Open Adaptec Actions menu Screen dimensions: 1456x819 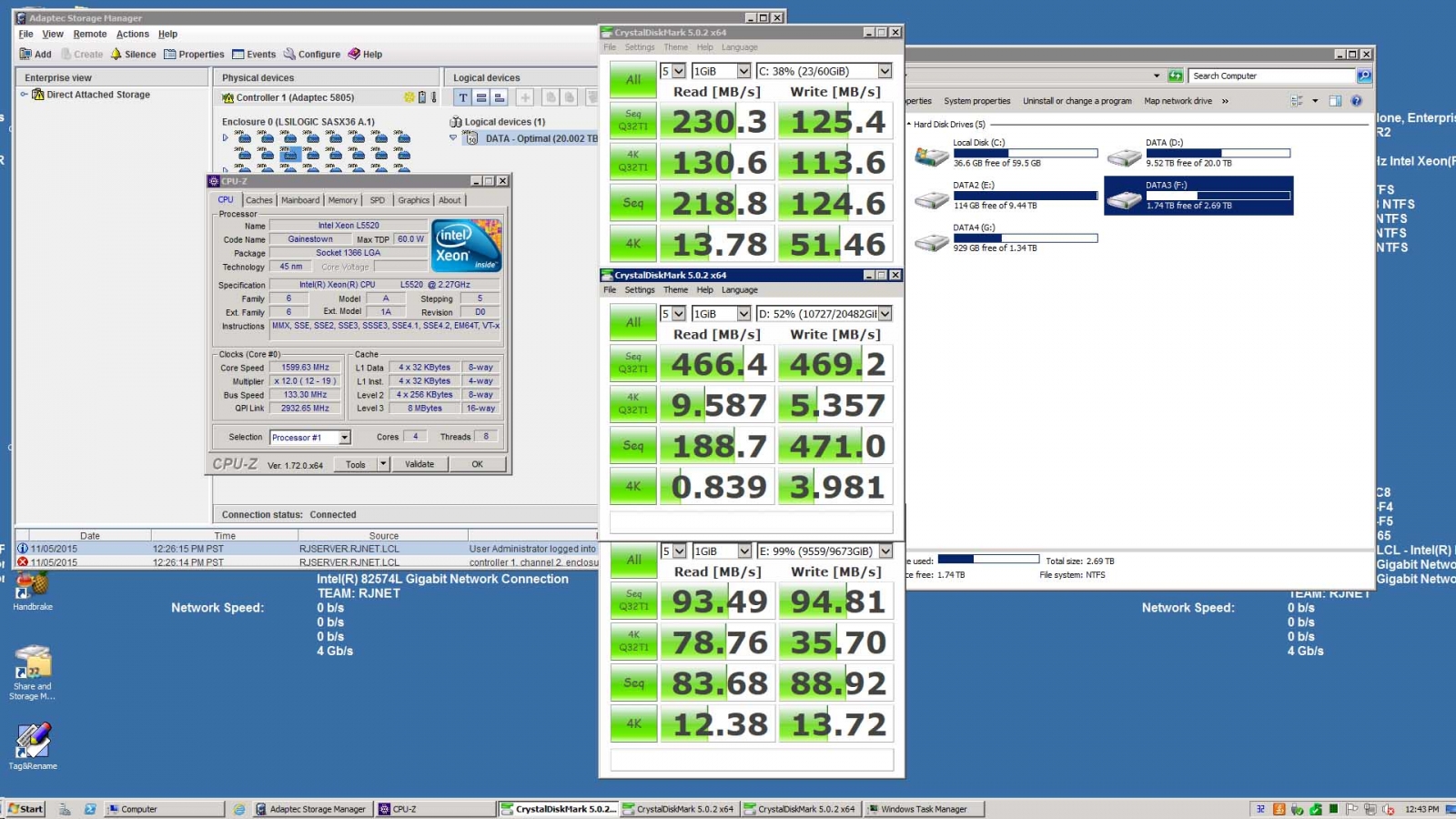tap(133, 35)
